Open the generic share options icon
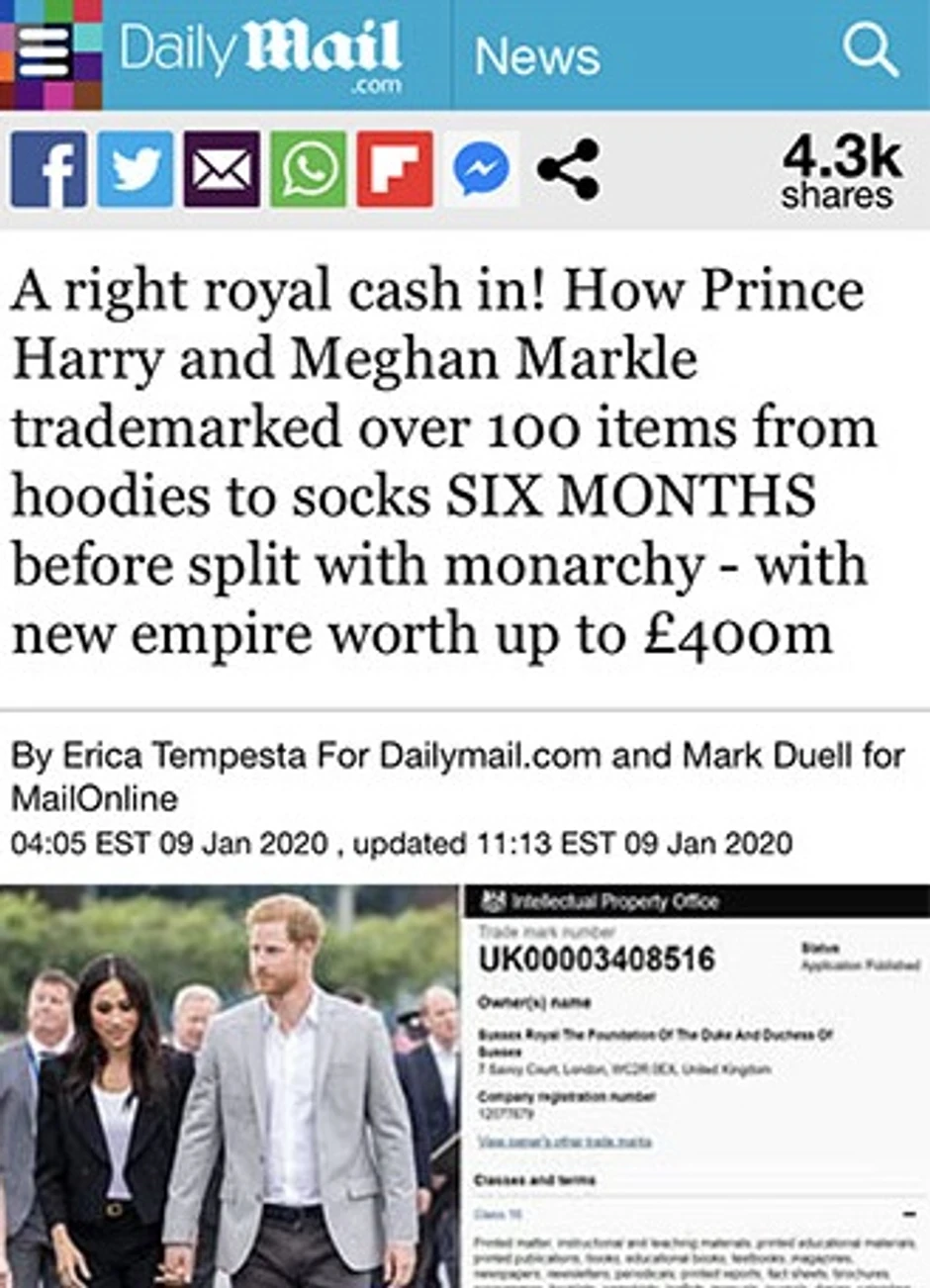Image resolution: width=930 pixels, height=1288 pixels. tap(568, 169)
